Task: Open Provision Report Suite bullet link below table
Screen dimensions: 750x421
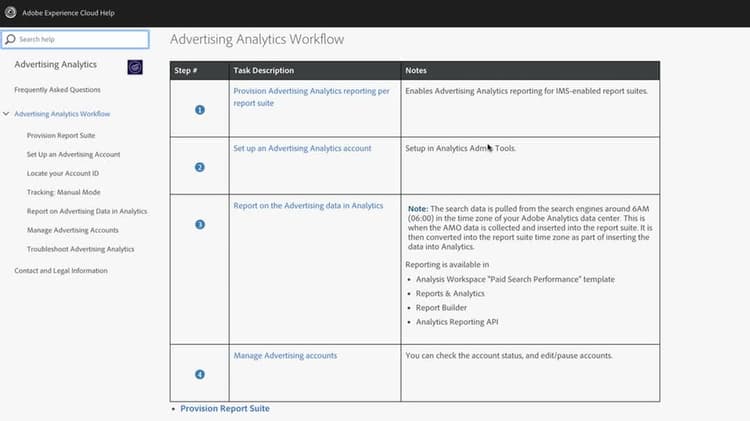Action: tap(225, 409)
